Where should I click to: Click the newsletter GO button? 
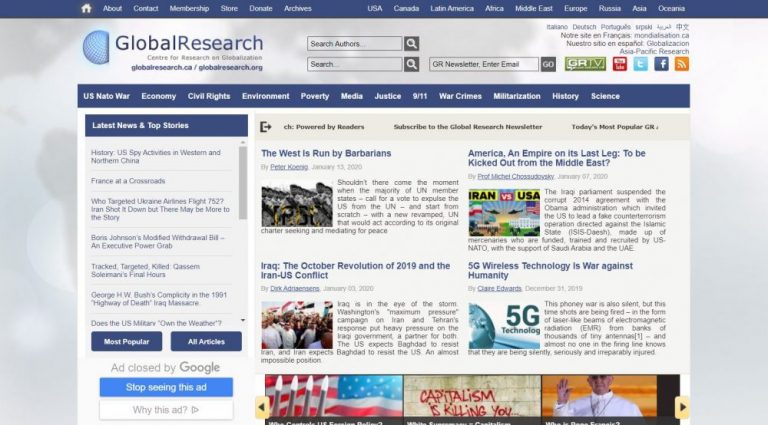[x=548, y=64]
